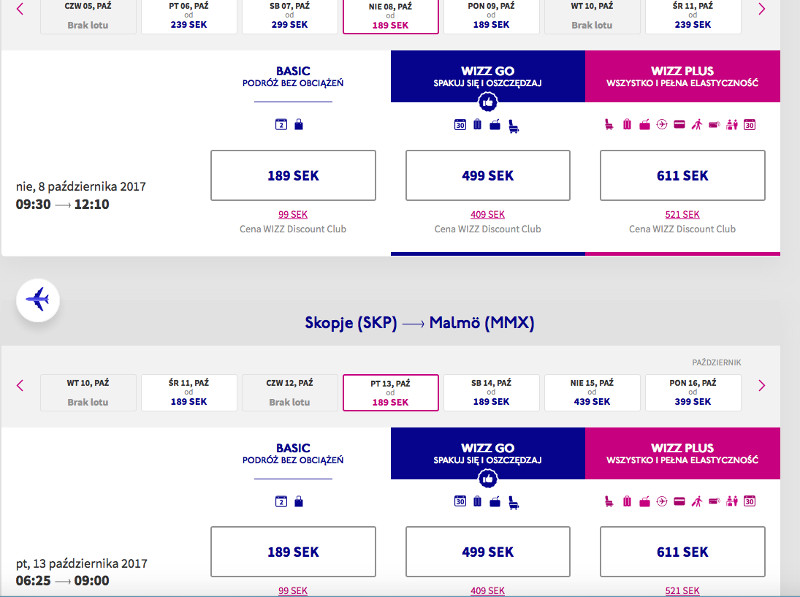Click Wizz Plus airplane circle icon, 8 października flight
Screen dimensions: 800x597
tap(662, 125)
